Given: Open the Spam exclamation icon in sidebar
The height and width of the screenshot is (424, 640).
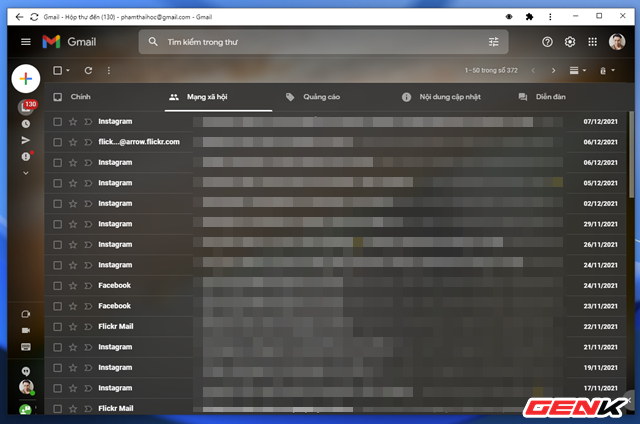Looking at the screenshot, I should tap(26, 156).
